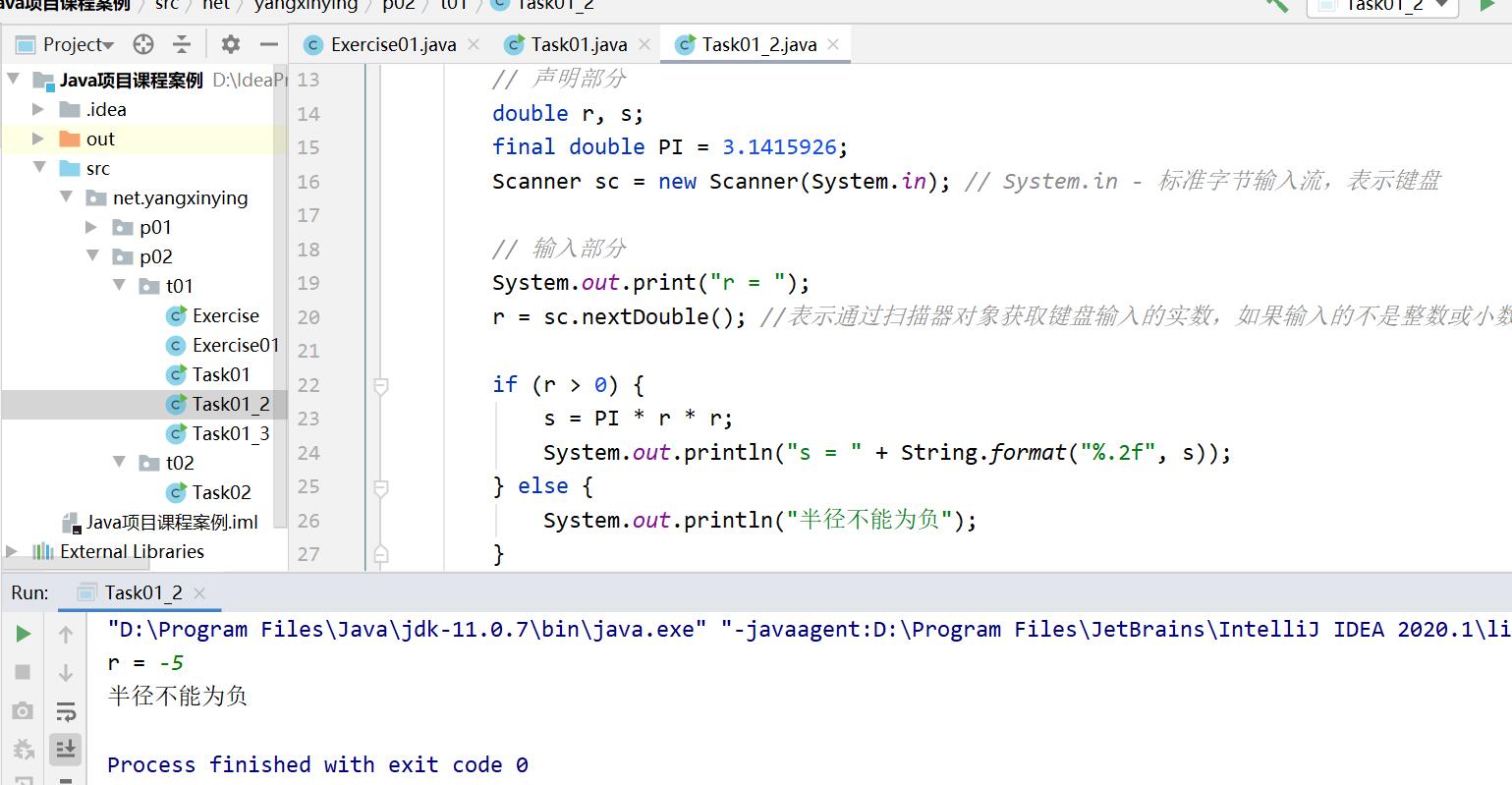Jump down the stack trace arrow

pos(66,673)
